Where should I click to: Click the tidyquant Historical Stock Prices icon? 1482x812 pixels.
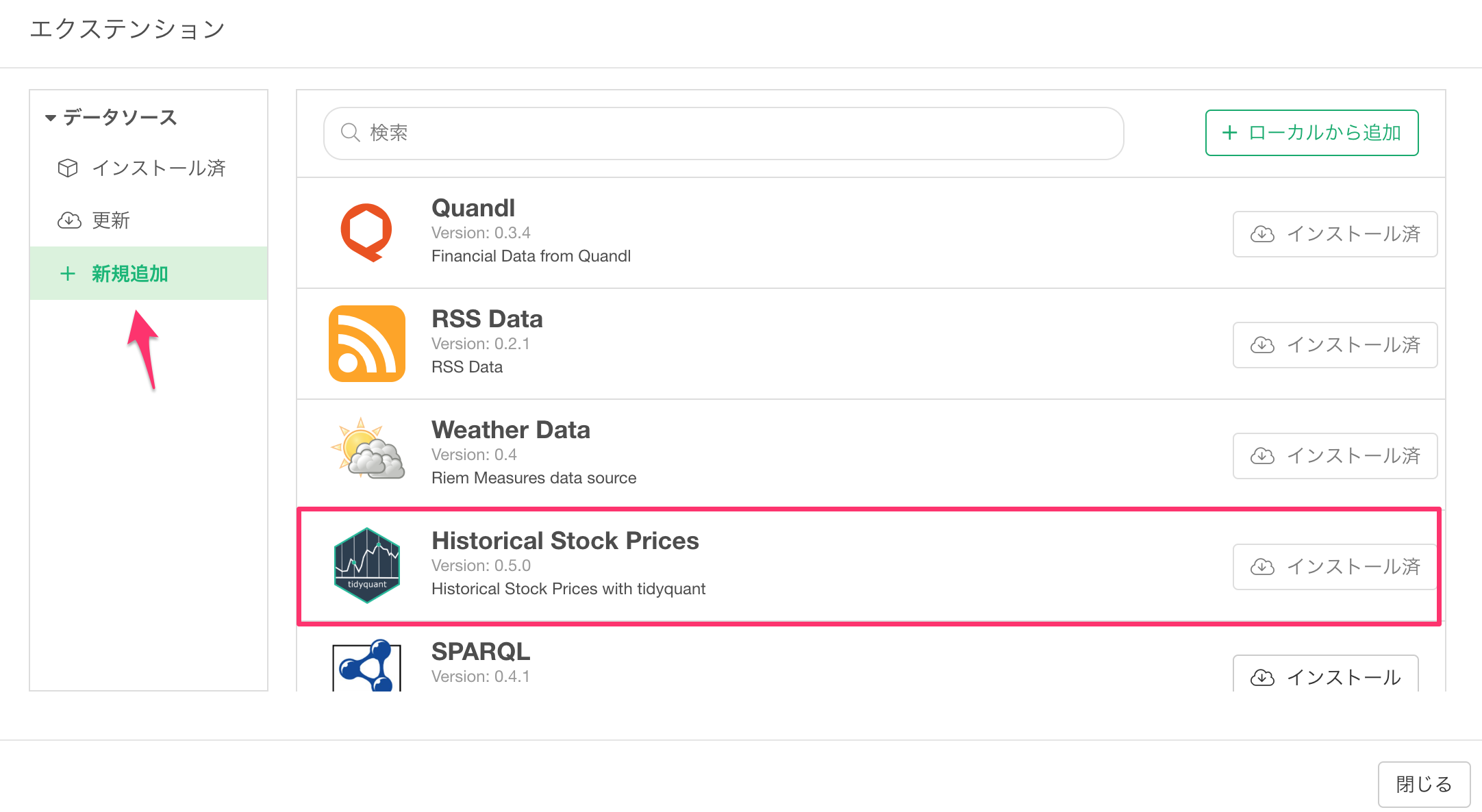tap(367, 566)
